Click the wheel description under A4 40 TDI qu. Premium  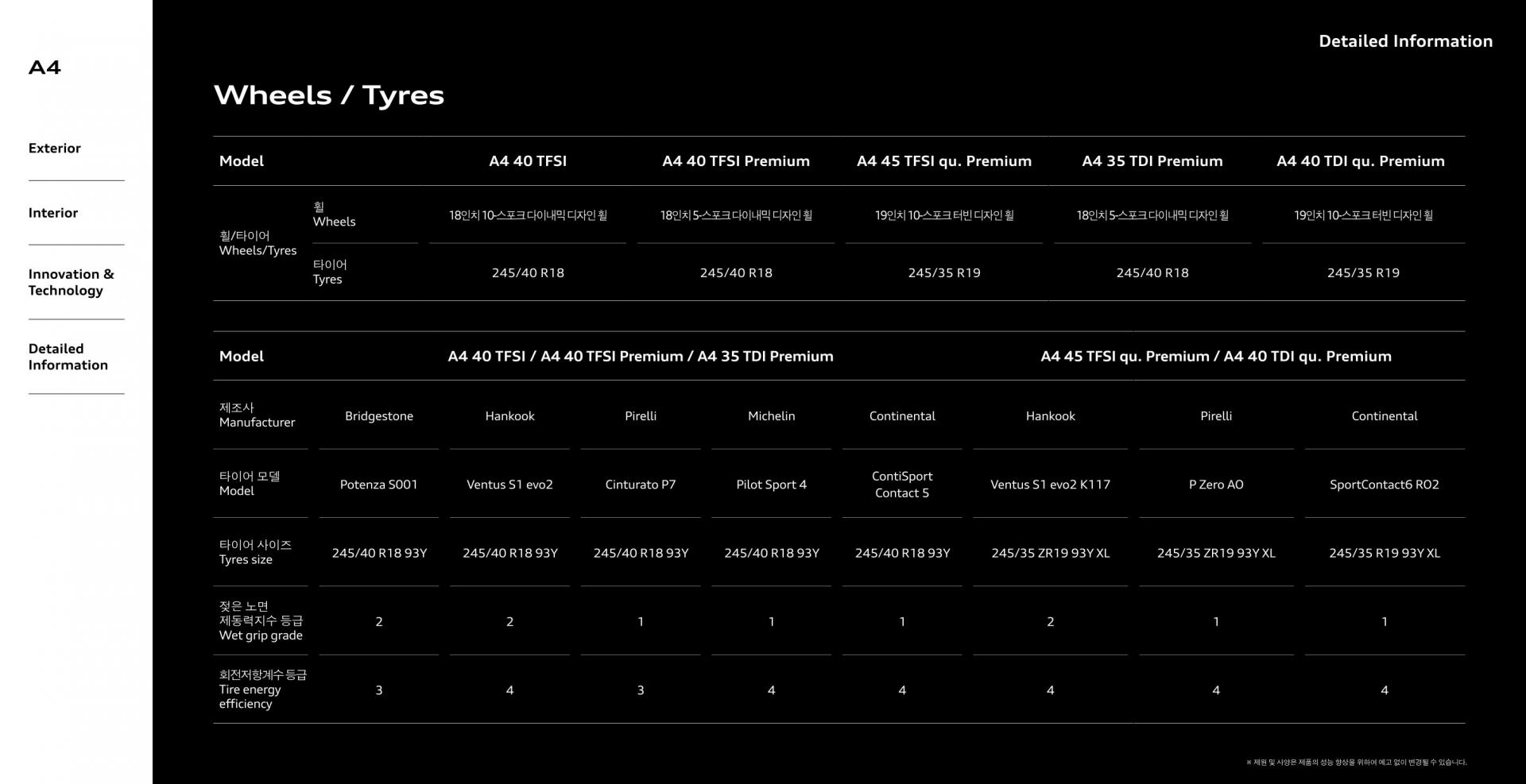(1363, 215)
